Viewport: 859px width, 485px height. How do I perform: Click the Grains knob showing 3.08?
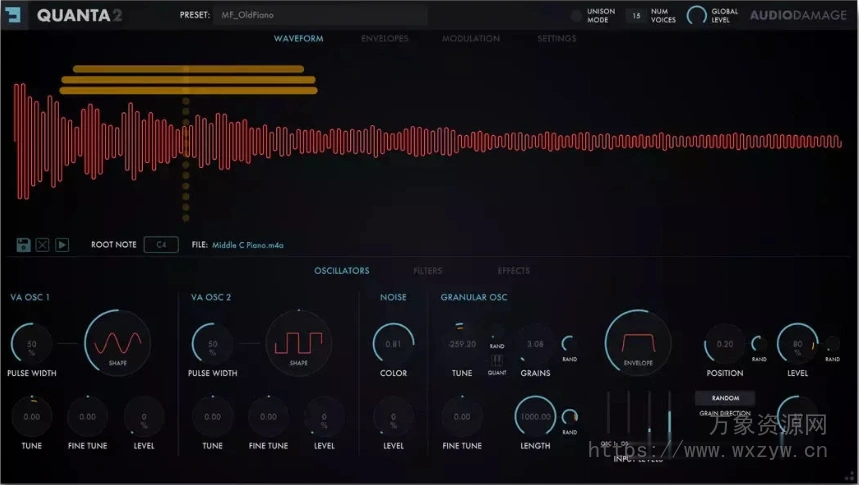point(535,344)
